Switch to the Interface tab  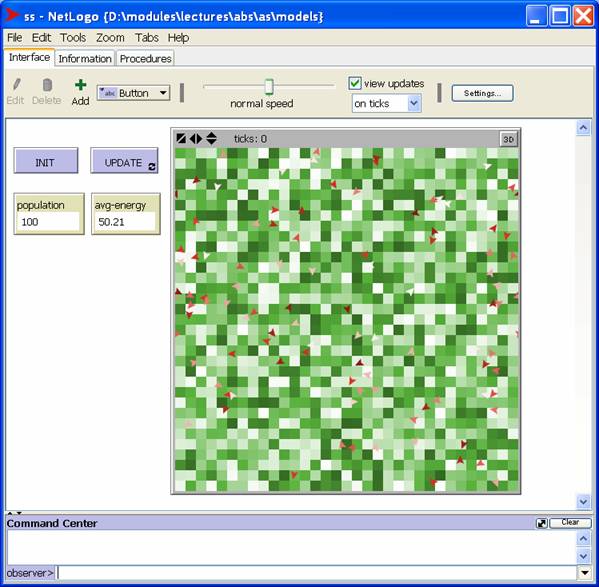click(29, 57)
